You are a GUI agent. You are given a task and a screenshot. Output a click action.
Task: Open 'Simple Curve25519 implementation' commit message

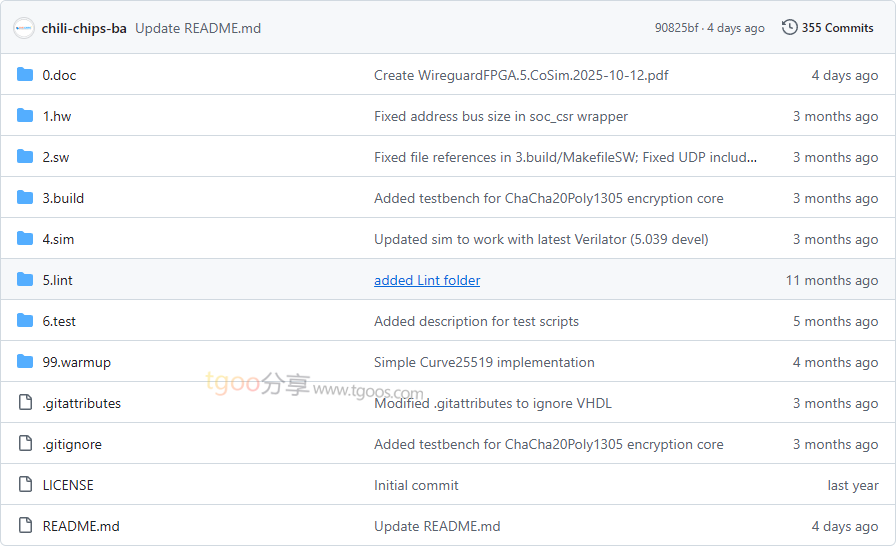point(484,362)
